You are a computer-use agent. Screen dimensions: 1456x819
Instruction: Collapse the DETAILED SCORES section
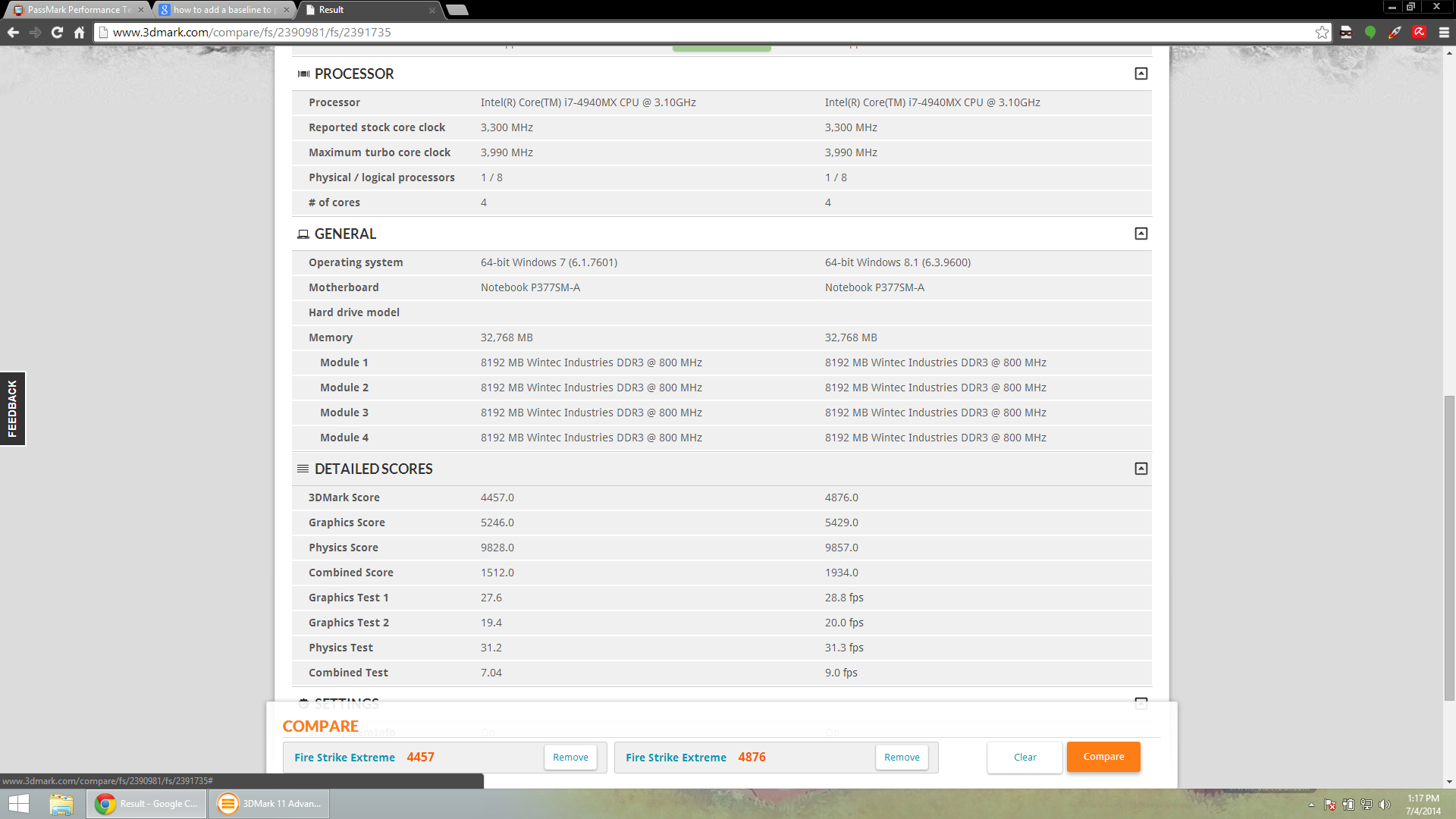click(1141, 469)
